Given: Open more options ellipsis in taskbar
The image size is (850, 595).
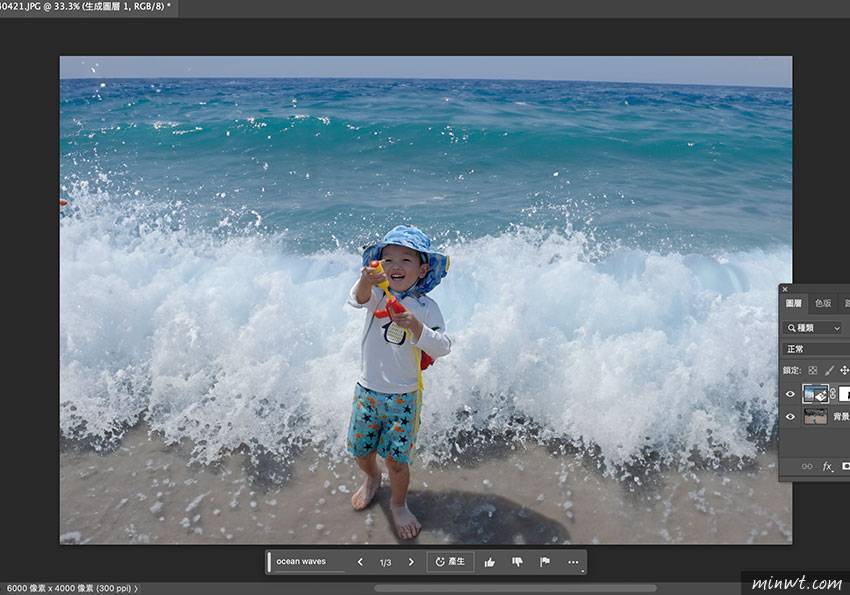Looking at the screenshot, I should (x=573, y=562).
